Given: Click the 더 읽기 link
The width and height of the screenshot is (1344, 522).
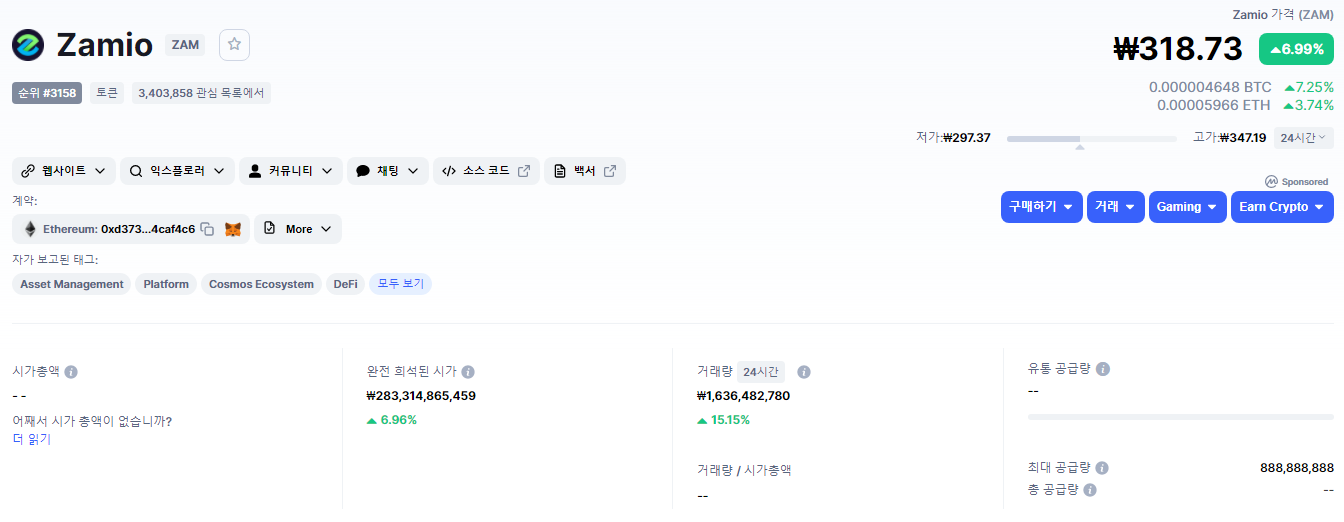Looking at the screenshot, I should [x=31, y=439].
